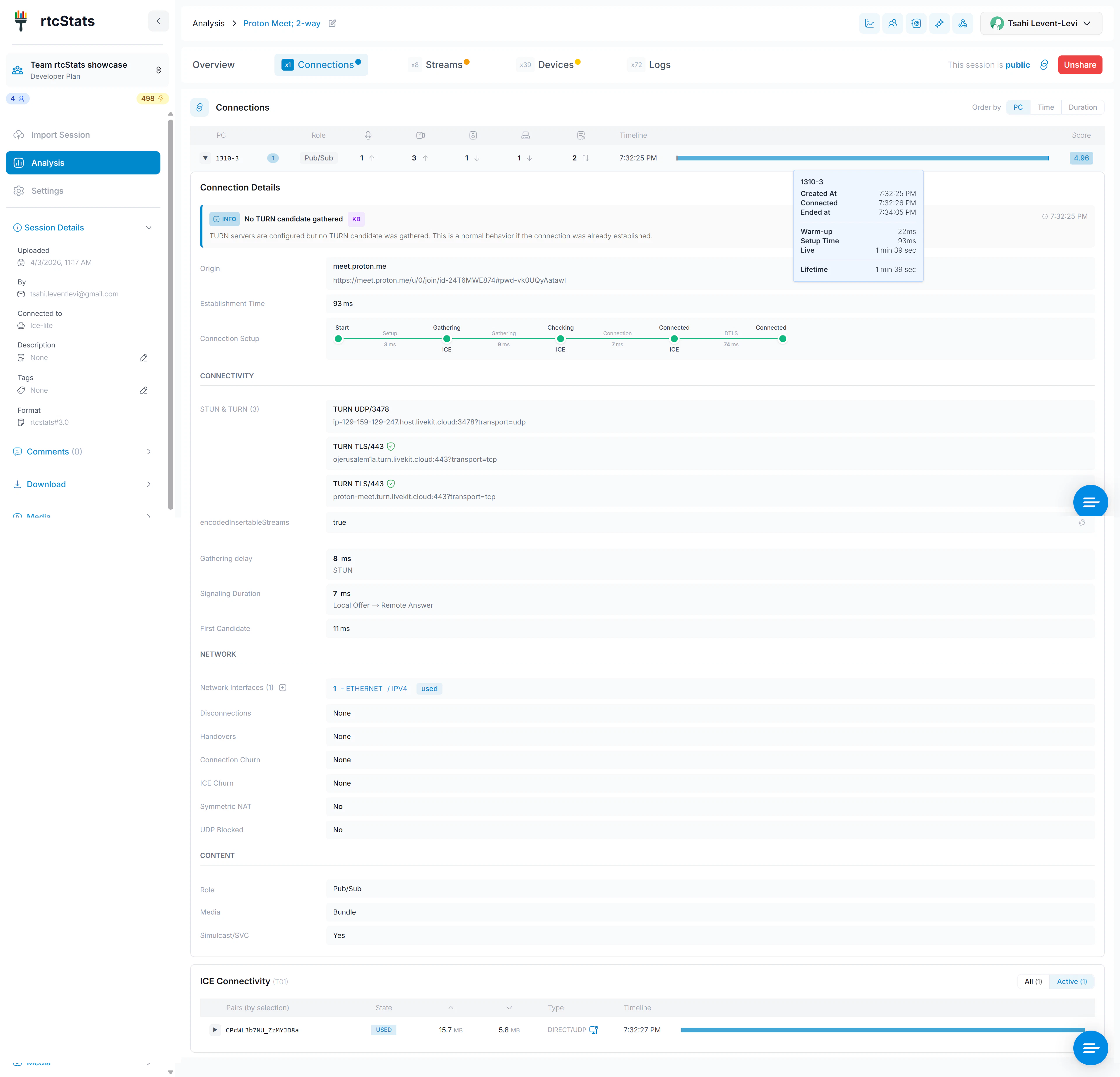Collapse connection row 1310-3
Viewport: 1120px width, 1077px height.
tap(205, 158)
